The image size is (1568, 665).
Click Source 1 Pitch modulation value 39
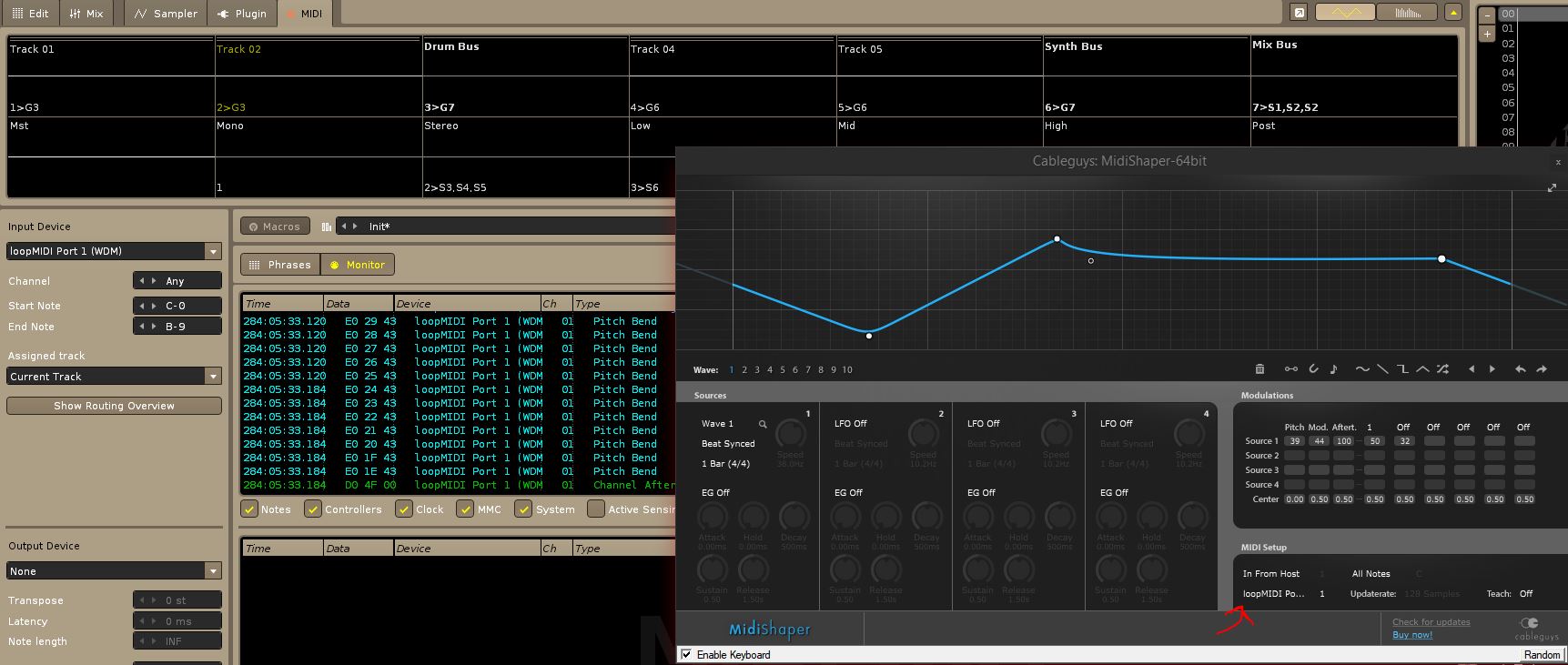1294,441
